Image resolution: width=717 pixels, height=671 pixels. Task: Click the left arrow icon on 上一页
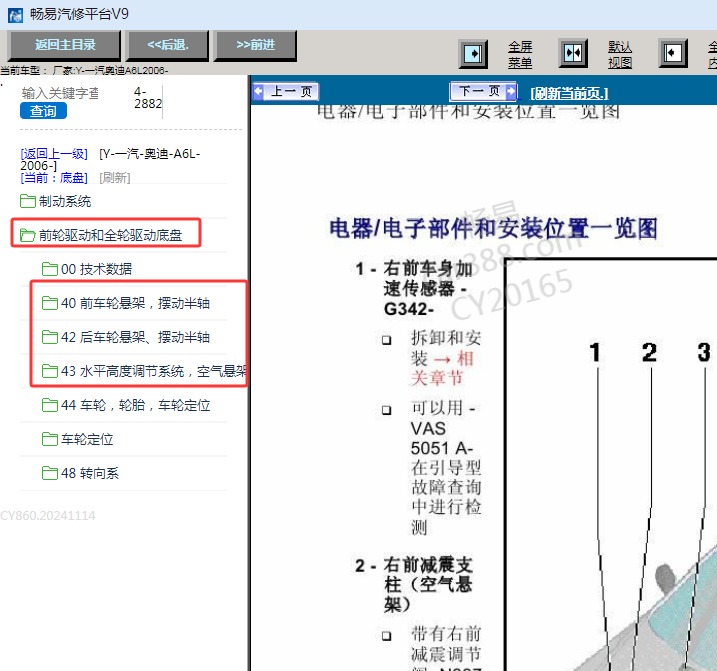click(x=258, y=91)
